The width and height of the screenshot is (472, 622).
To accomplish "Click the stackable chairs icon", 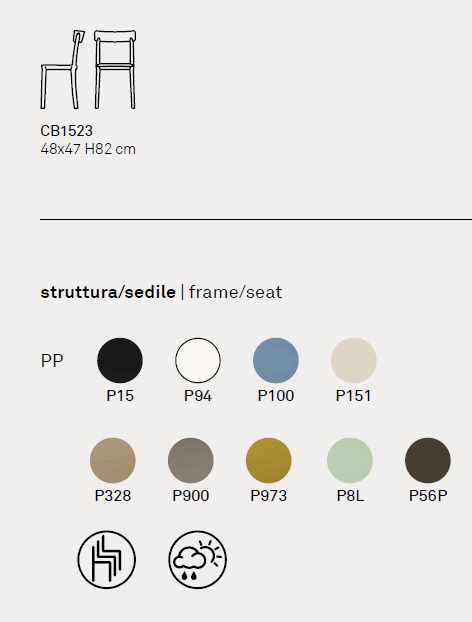I will [106, 560].
